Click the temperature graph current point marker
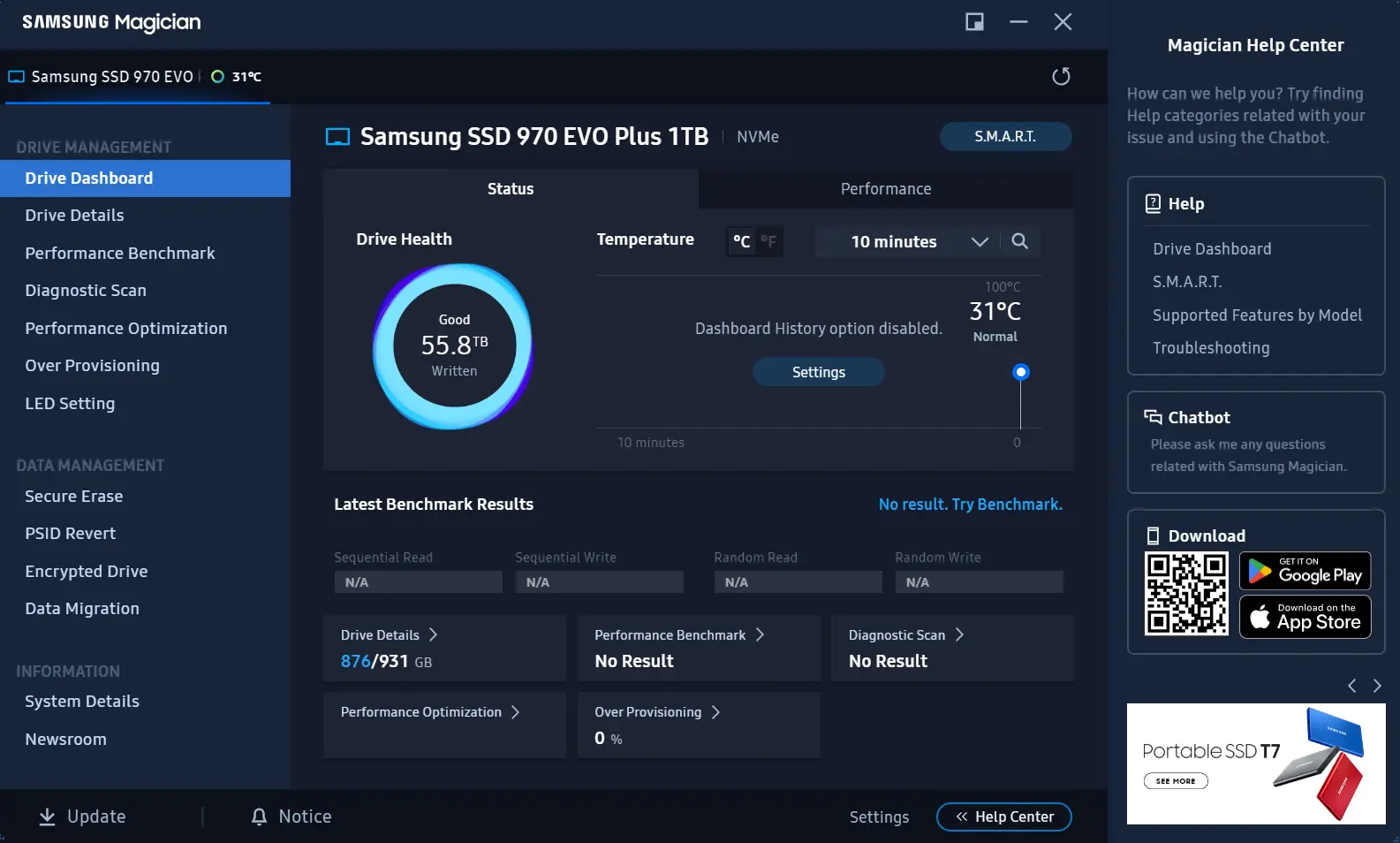 pos(1021,372)
